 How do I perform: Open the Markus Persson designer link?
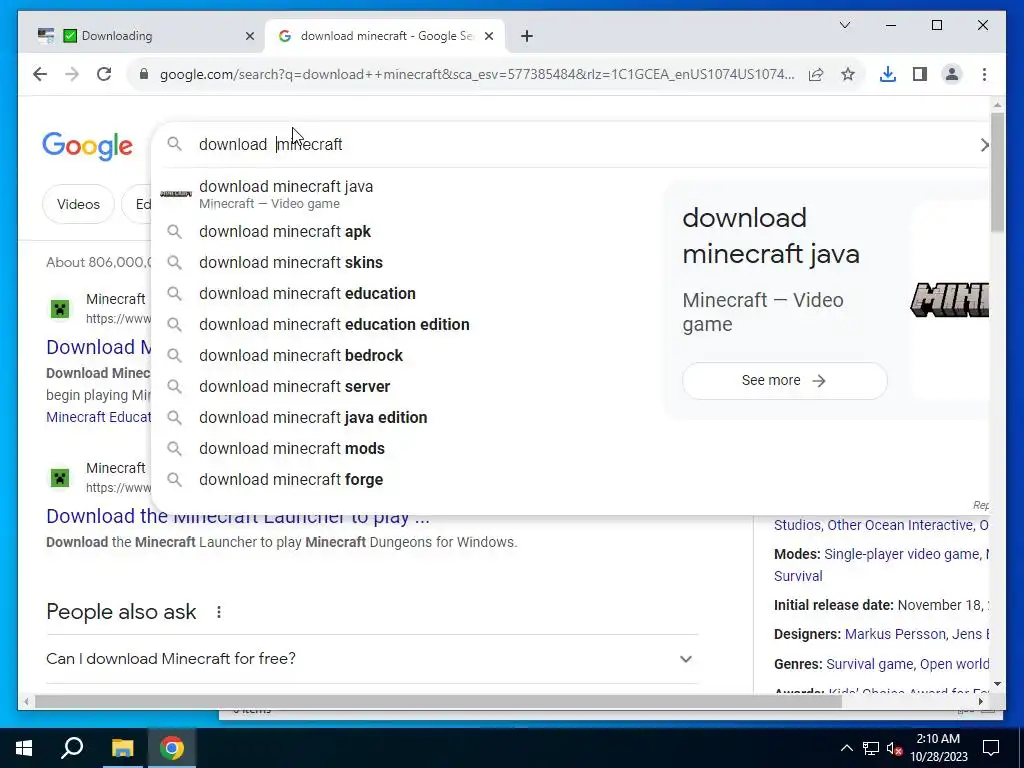(895, 634)
